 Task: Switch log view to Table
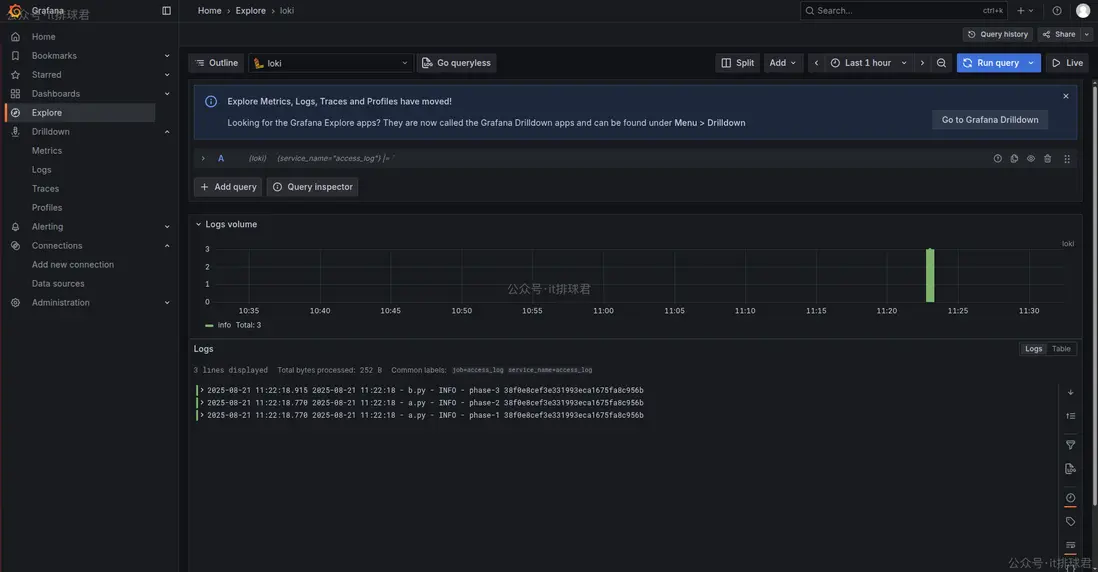1061,349
